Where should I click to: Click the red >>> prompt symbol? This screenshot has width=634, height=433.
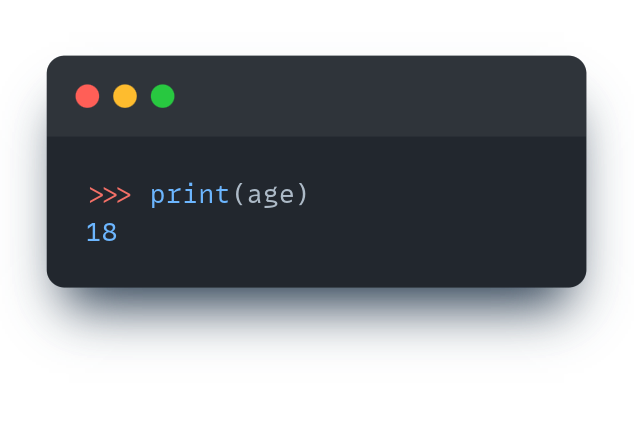click(x=109, y=195)
